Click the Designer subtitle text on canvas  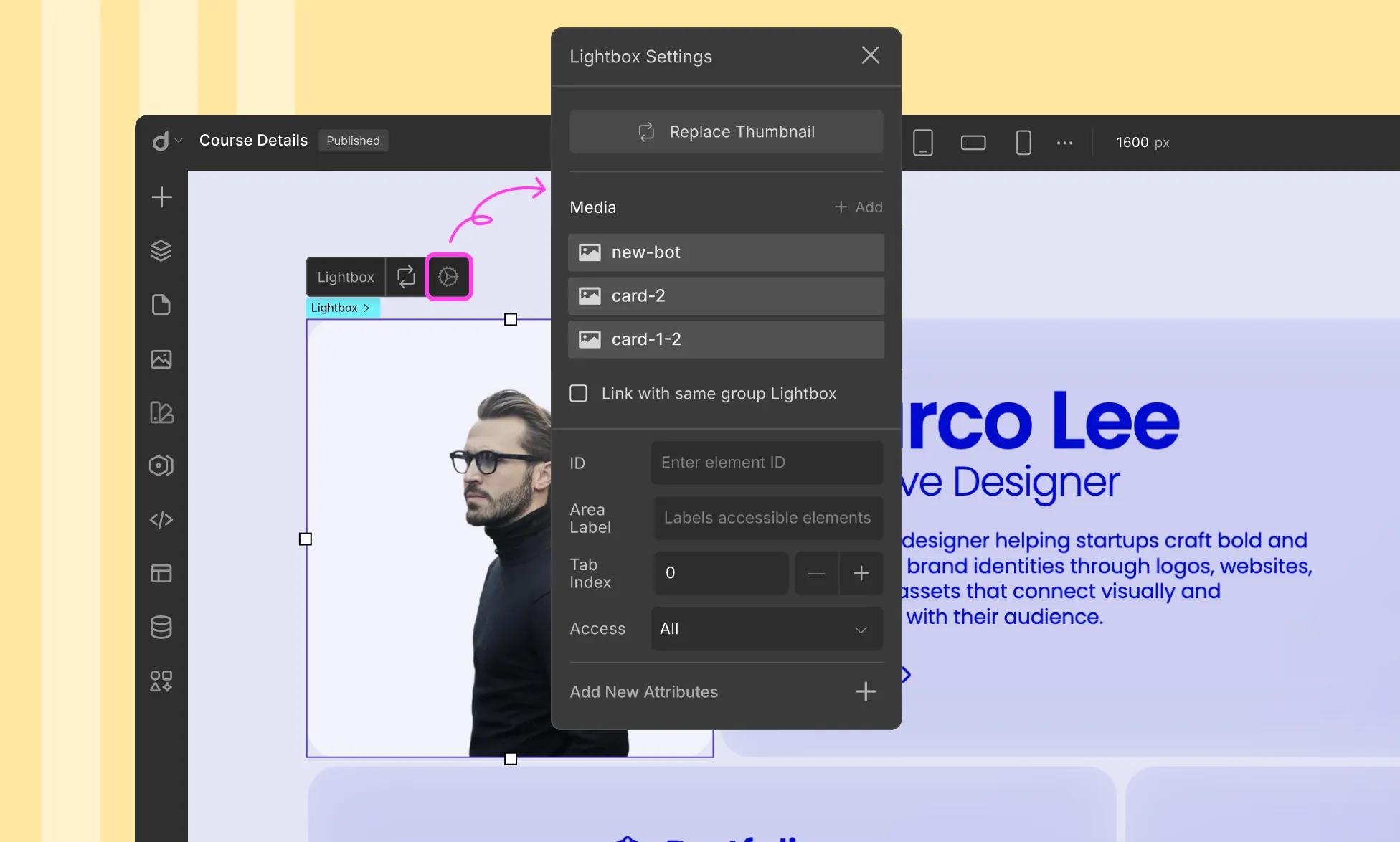click(1036, 481)
